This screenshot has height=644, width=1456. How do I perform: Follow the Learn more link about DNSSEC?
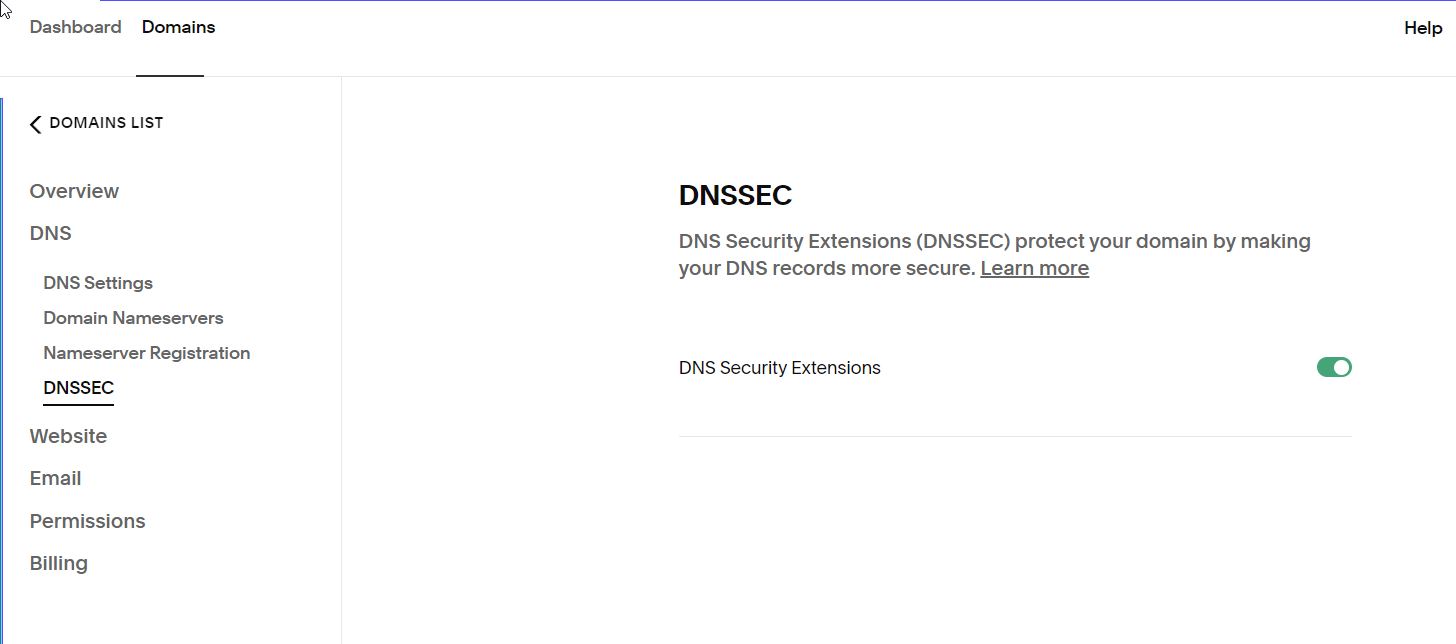pyautogui.click(x=1034, y=268)
